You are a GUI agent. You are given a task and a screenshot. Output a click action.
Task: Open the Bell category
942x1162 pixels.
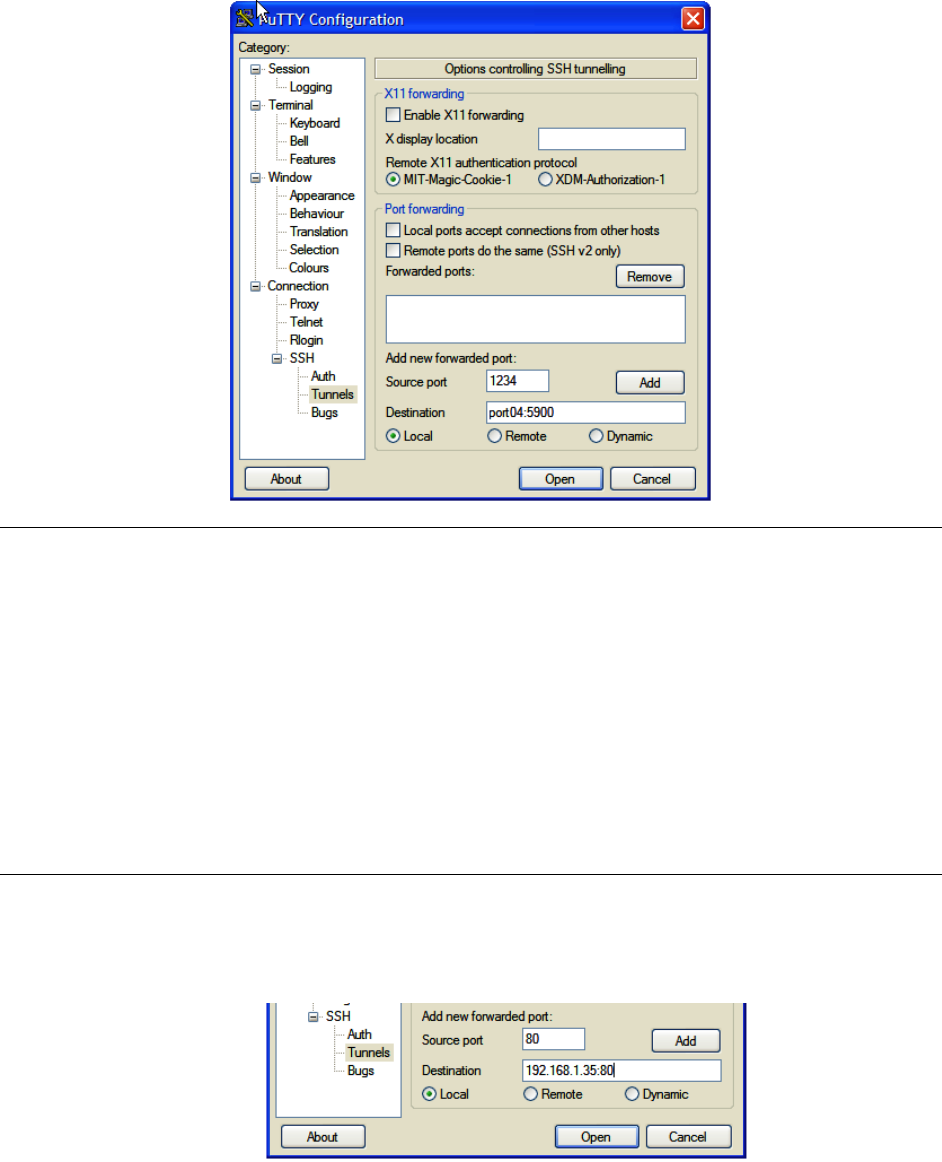point(299,141)
